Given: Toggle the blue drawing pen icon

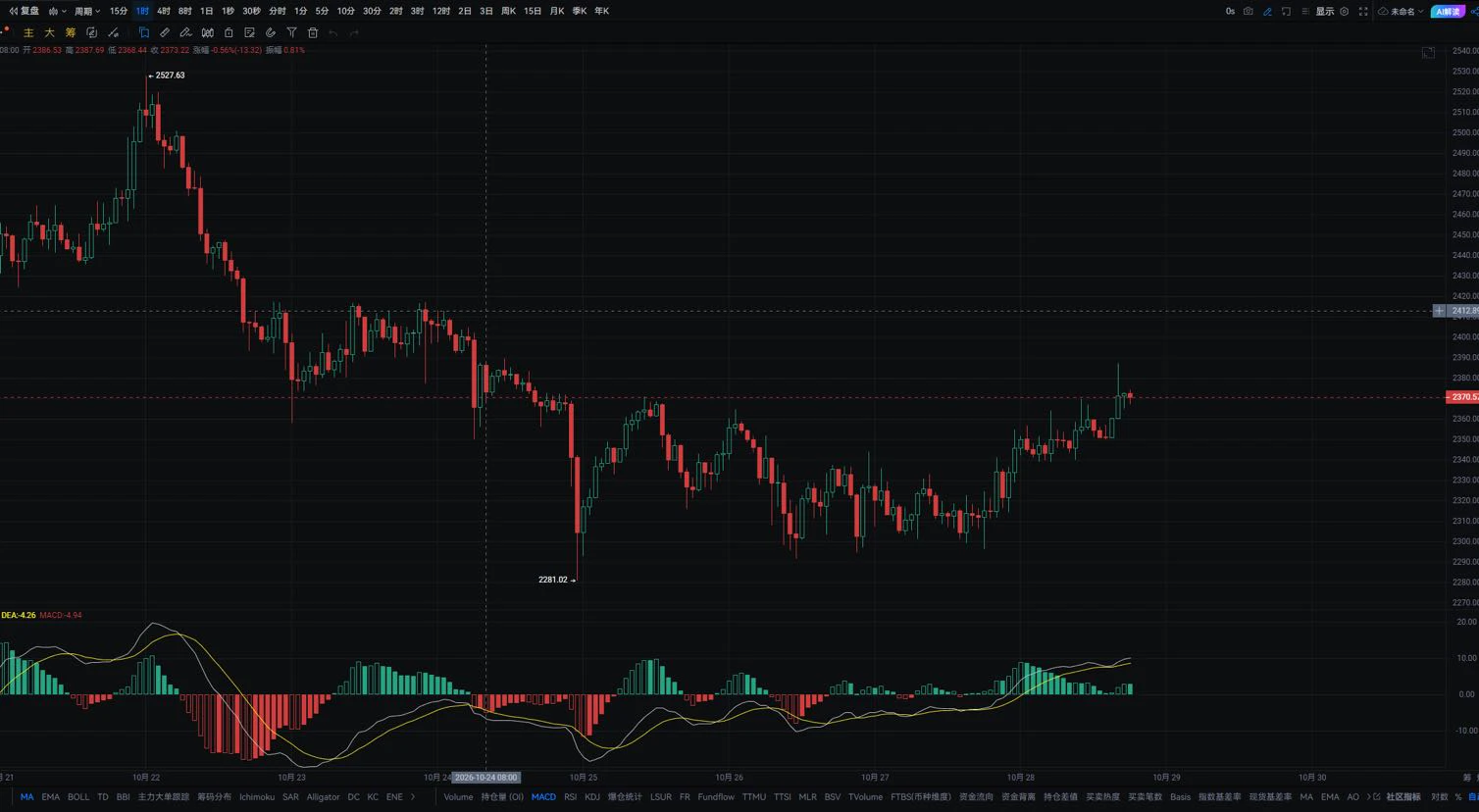Looking at the screenshot, I should (1267, 11).
